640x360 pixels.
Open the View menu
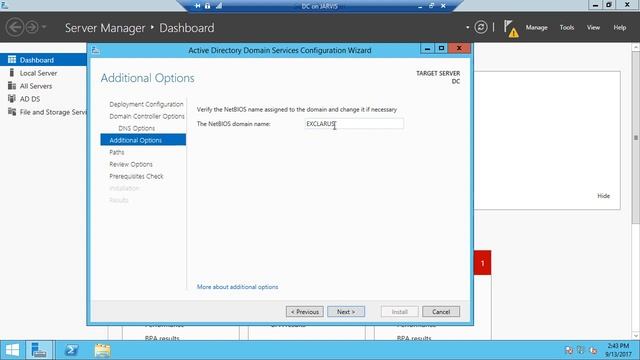593,27
